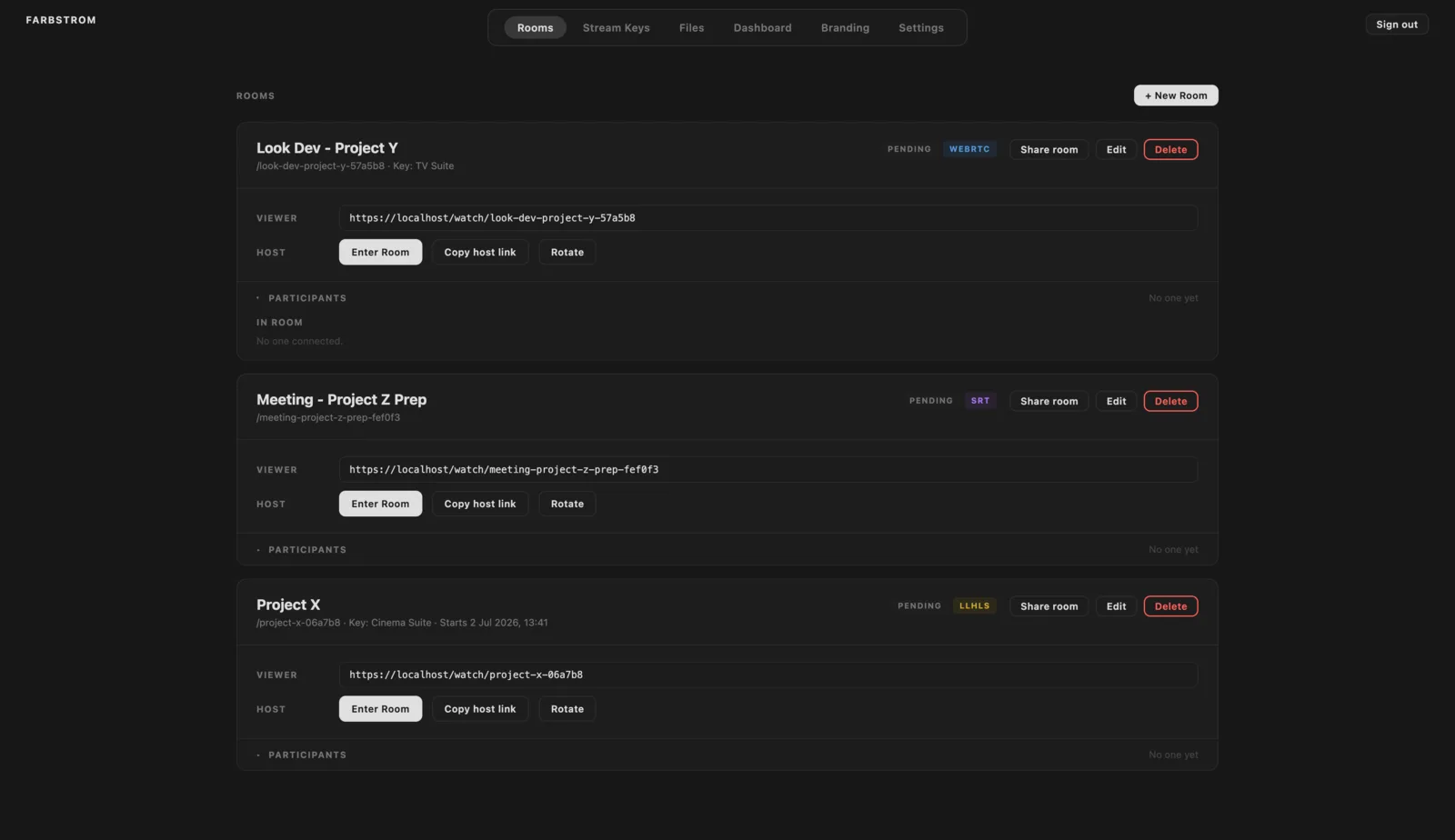Go to the Branding tab
Image resolution: width=1455 pixels, height=840 pixels.
tap(845, 27)
